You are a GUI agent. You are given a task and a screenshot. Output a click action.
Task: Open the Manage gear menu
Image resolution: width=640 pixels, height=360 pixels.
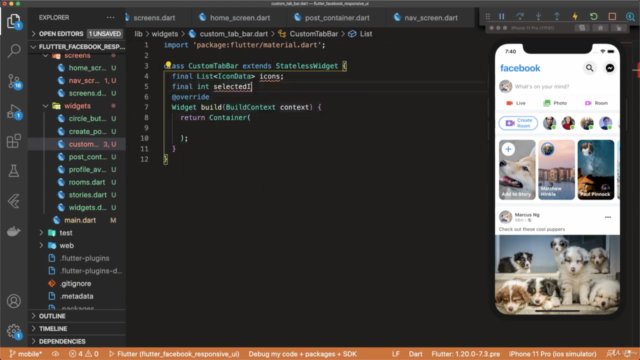[14, 331]
